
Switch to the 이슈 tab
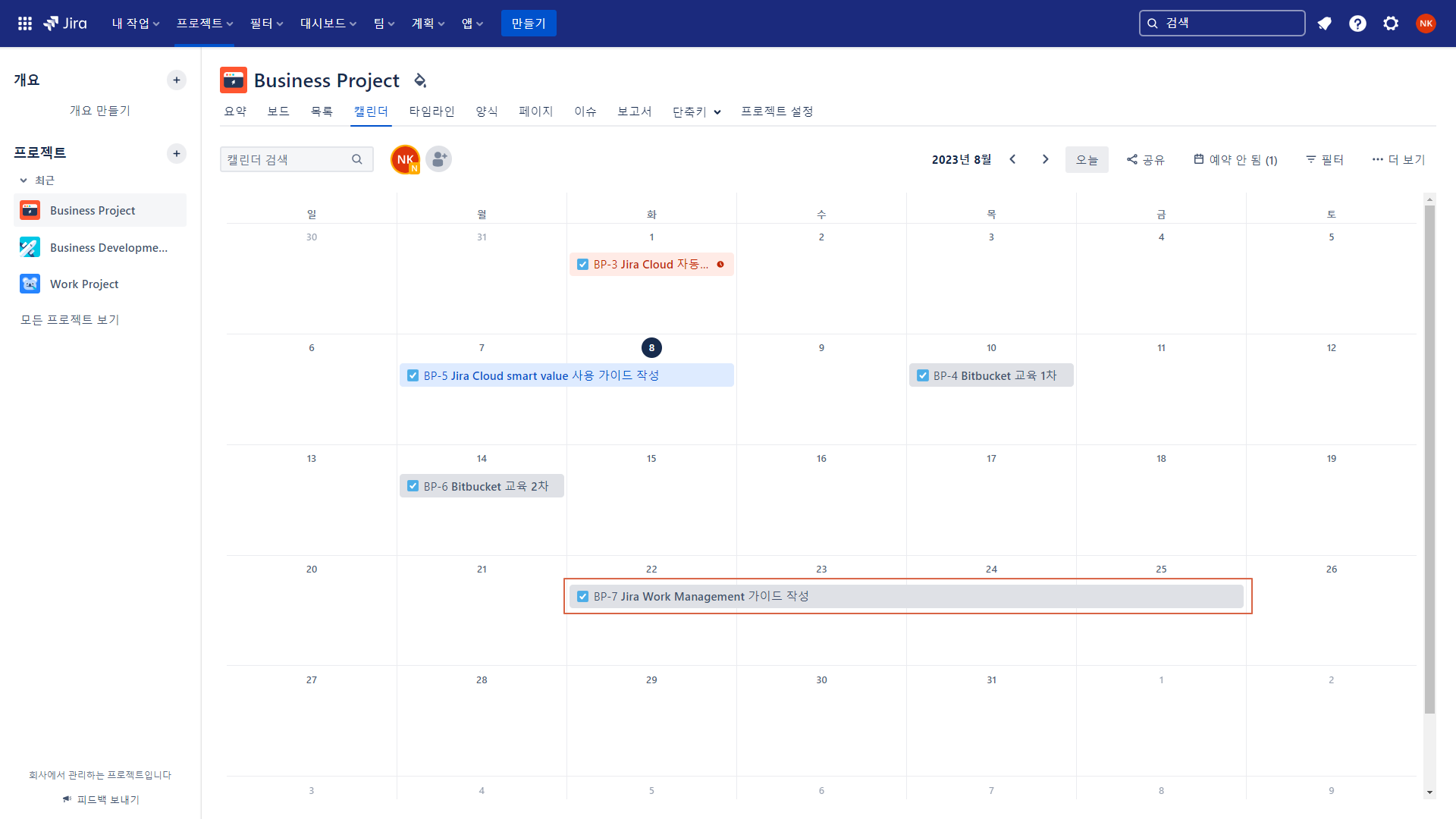point(585,111)
